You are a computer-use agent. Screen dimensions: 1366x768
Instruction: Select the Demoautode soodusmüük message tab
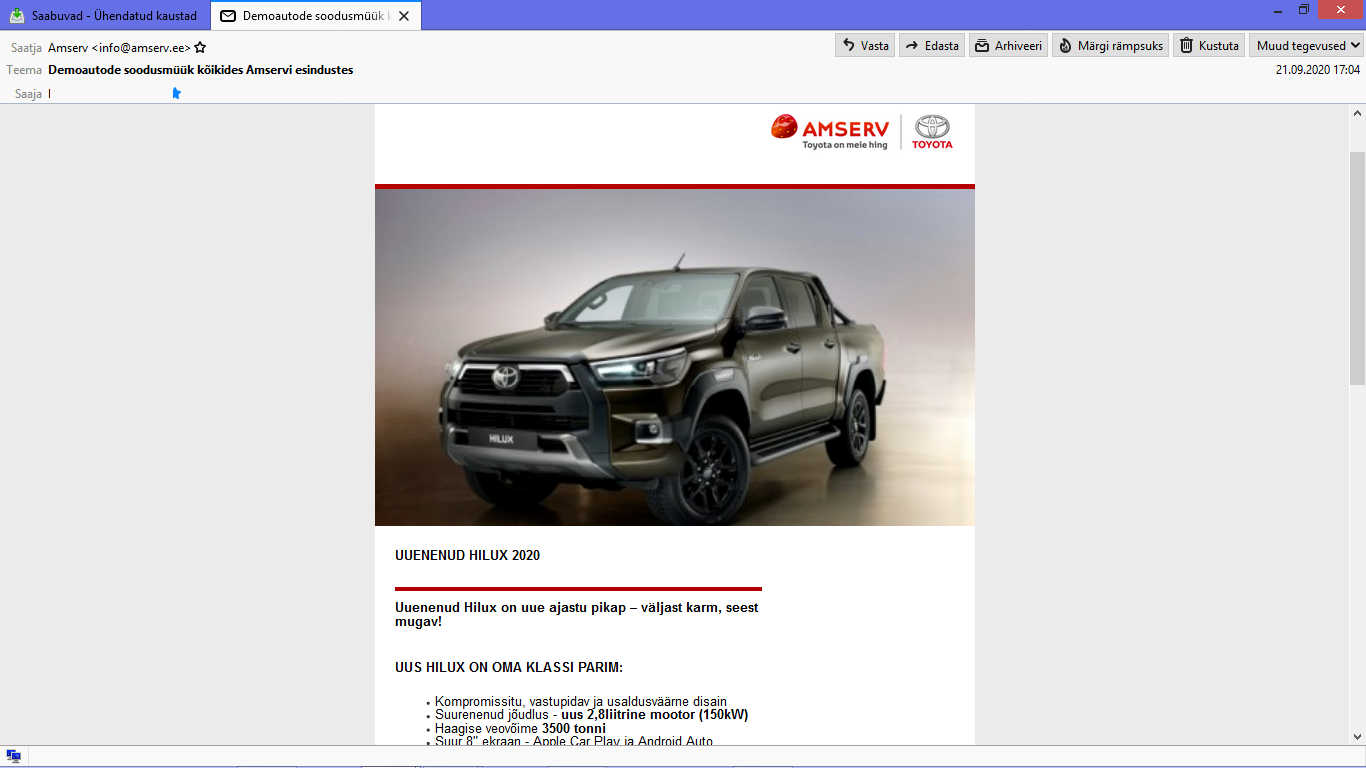305,16
